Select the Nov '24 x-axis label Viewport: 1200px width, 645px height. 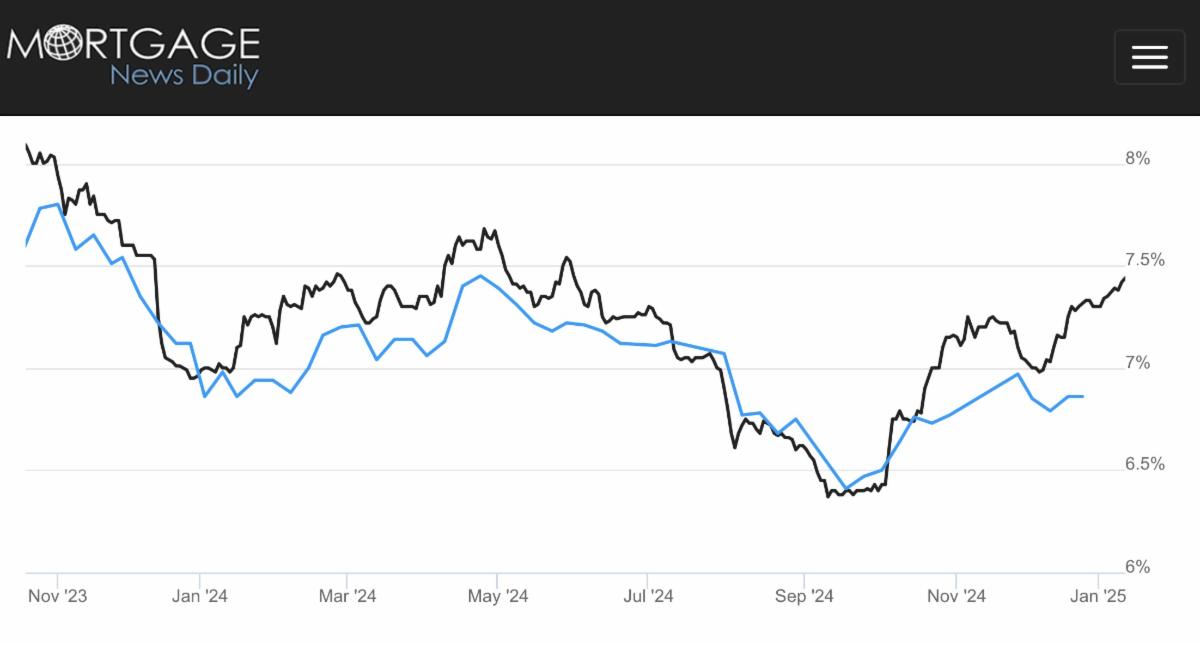pos(956,596)
